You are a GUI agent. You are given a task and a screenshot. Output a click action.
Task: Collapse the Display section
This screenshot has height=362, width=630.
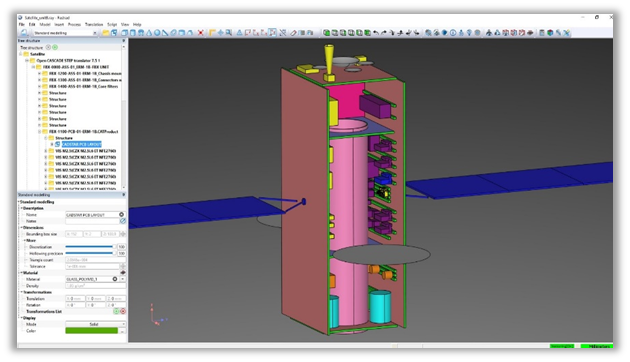point(21,318)
